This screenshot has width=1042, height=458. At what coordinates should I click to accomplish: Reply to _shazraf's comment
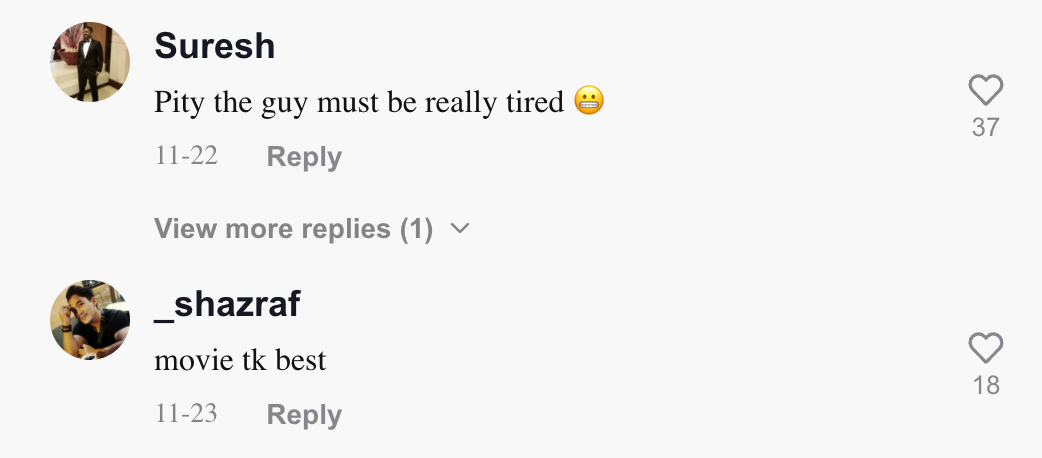tap(304, 415)
